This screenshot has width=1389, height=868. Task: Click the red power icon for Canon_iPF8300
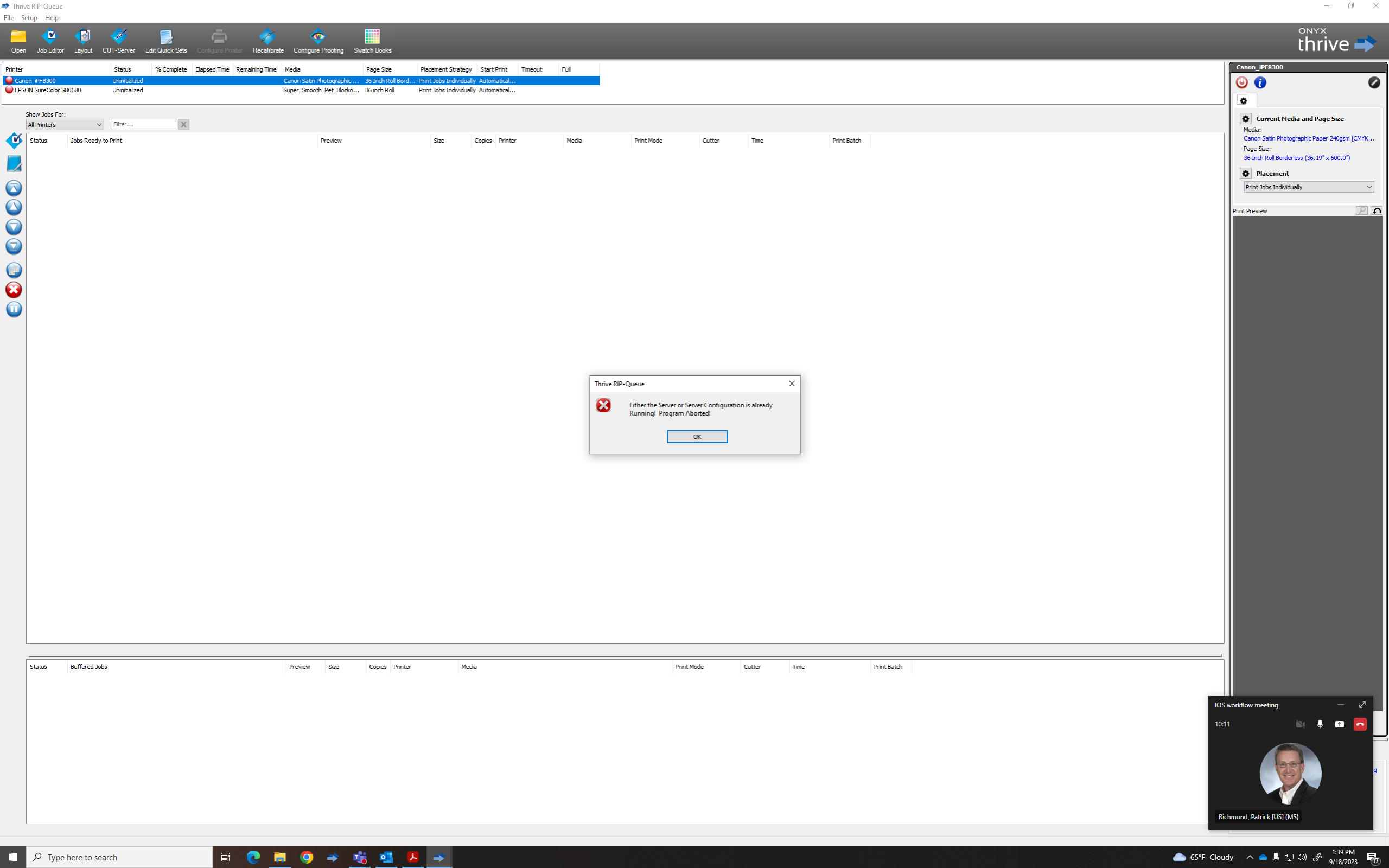pyautogui.click(x=1242, y=82)
